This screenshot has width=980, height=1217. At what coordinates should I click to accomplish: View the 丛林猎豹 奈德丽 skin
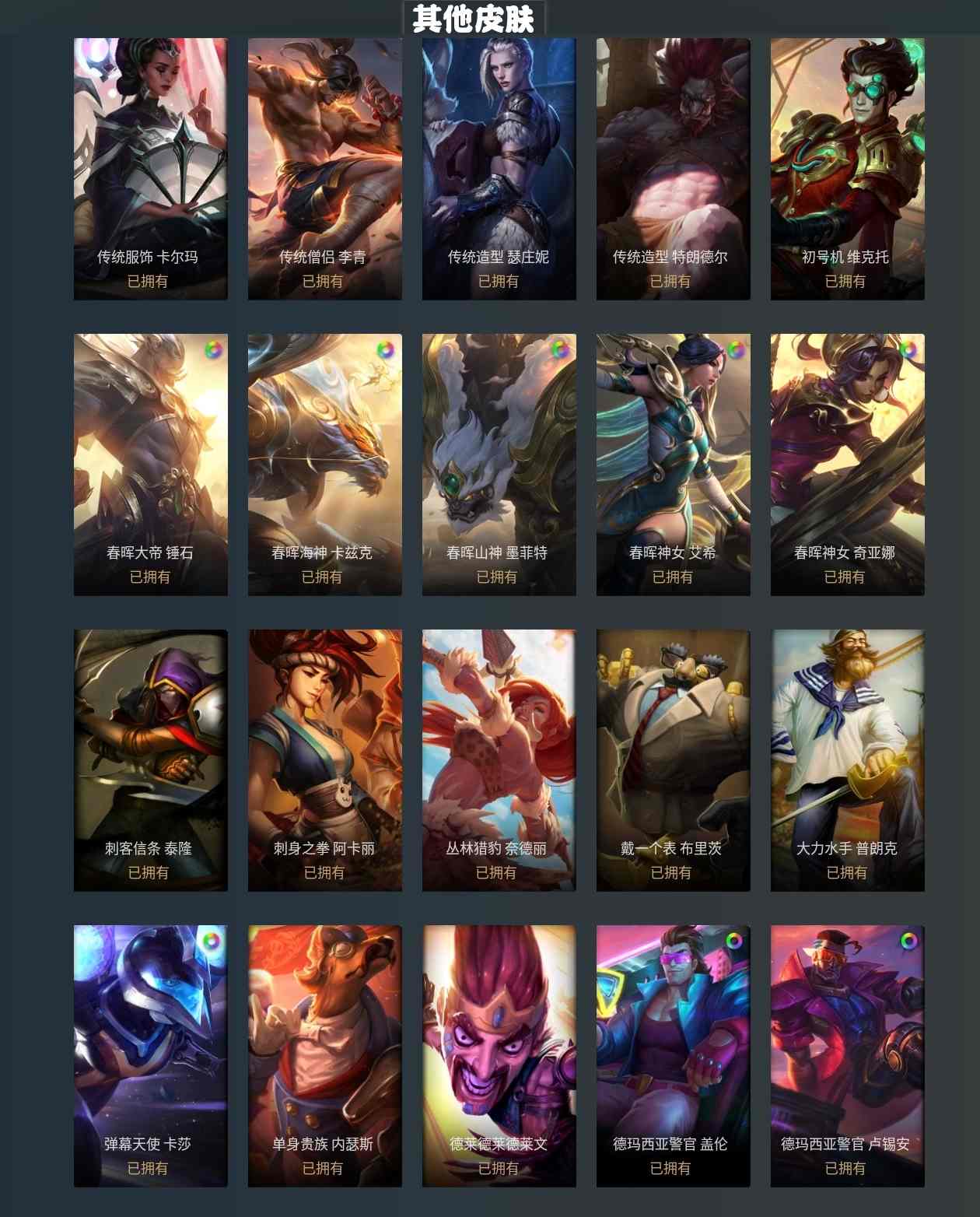(499, 760)
